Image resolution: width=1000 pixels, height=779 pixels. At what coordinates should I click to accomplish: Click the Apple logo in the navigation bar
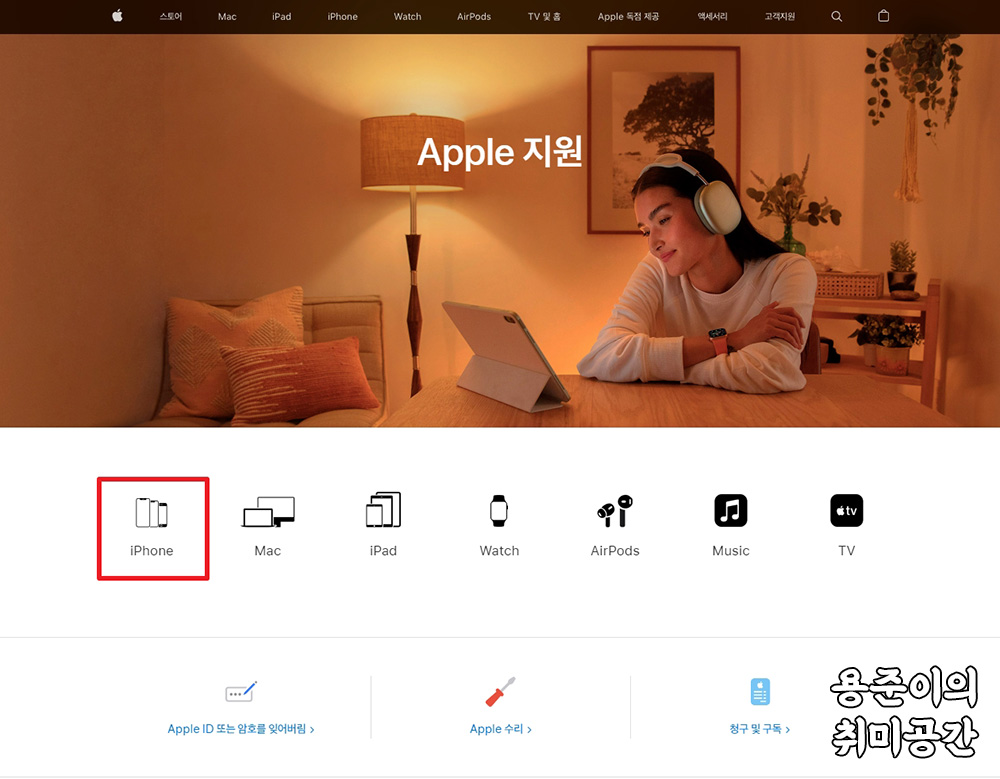(x=117, y=16)
